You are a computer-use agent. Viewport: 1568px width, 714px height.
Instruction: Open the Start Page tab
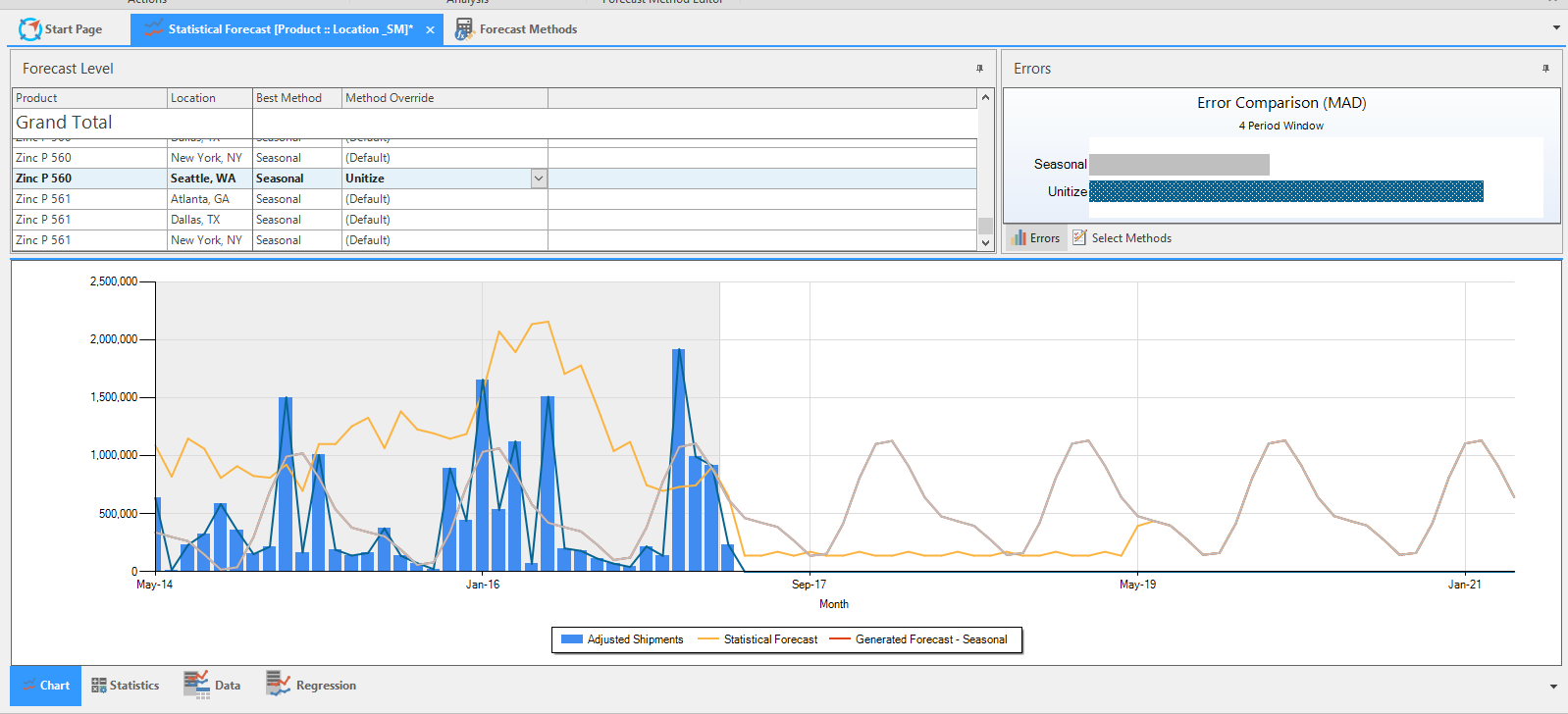(61, 29)
